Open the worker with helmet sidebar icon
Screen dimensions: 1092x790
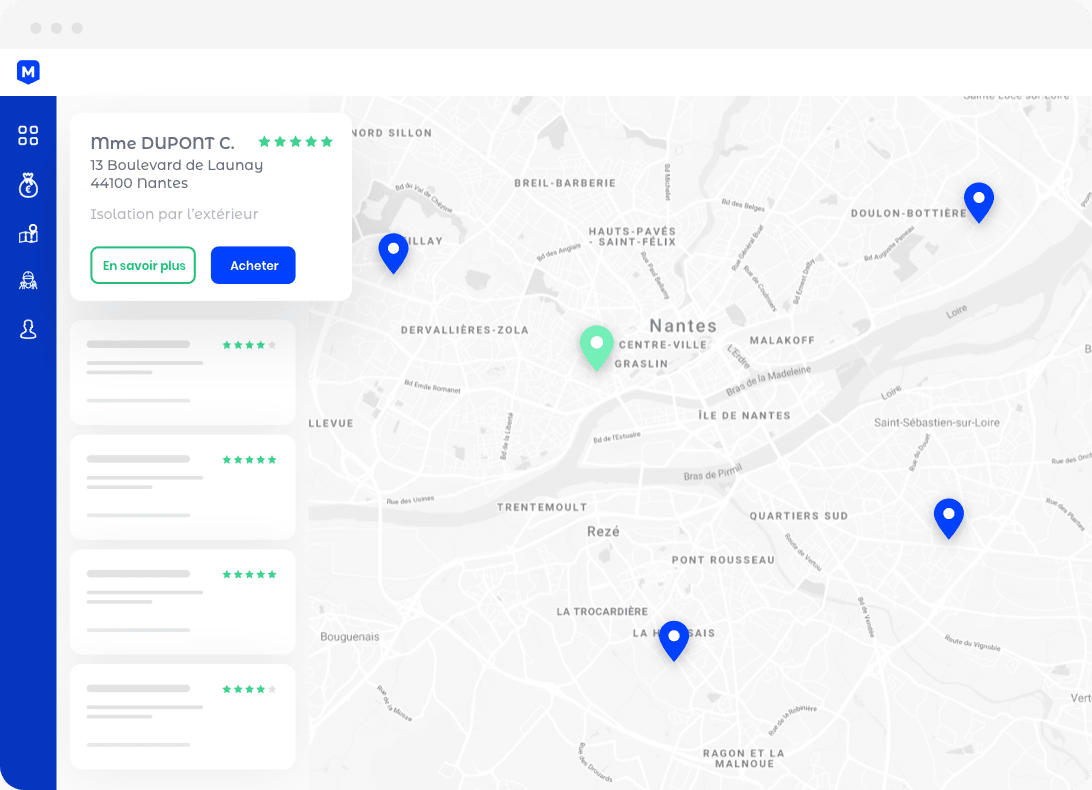click(28, 281)
